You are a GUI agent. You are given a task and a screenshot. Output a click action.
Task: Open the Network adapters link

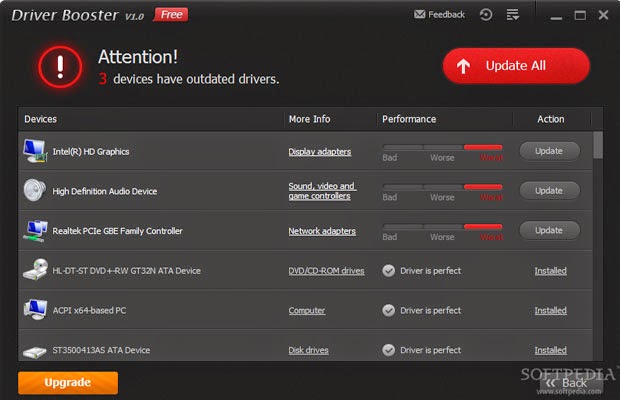pyautogui.click(x=322, y=231)
